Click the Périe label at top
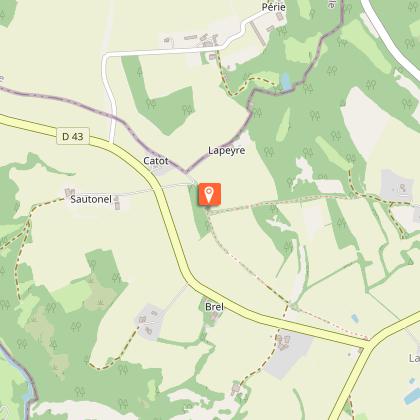Viewport: 420px width, 420px height. click(x=273, y=7)
